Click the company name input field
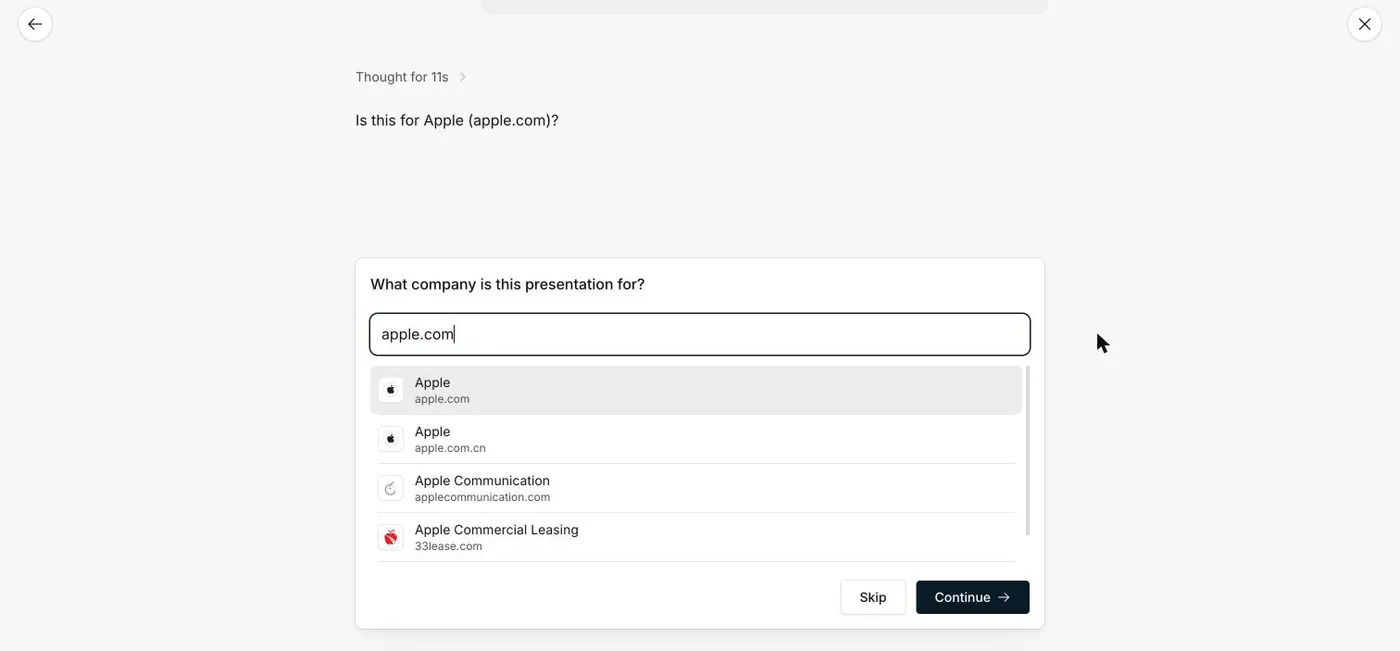The height and width of the screenshot is (651, 1400). tap(700, 334)
